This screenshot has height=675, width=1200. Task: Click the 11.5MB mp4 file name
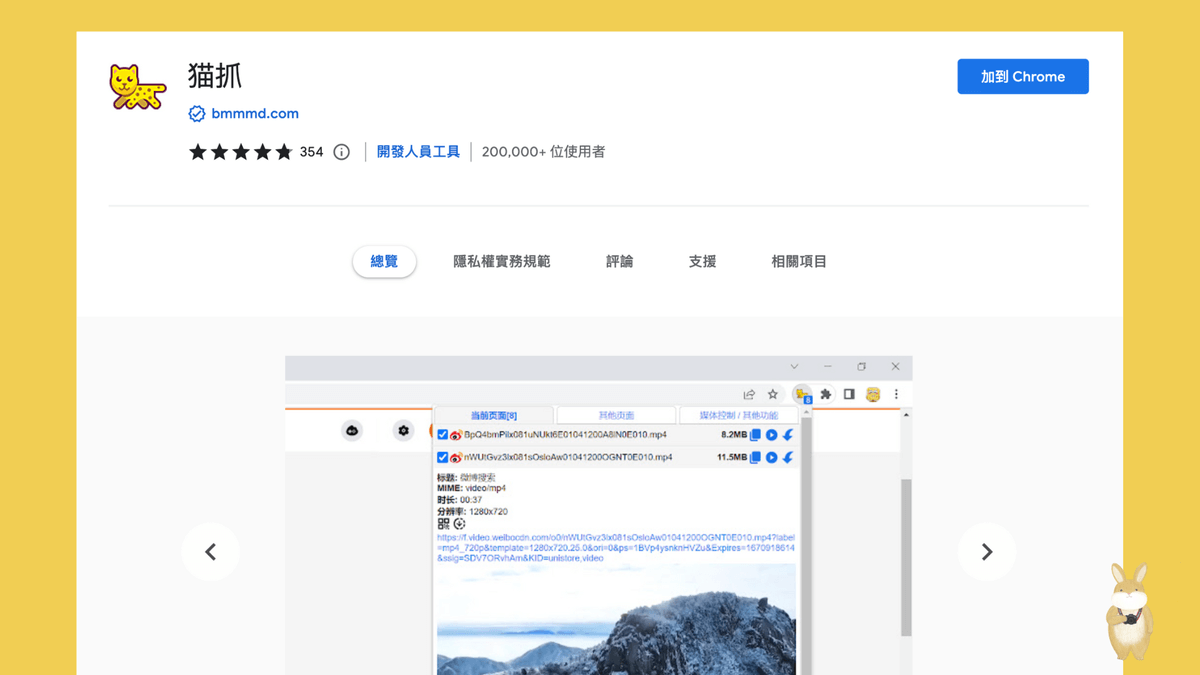[568, 457]
